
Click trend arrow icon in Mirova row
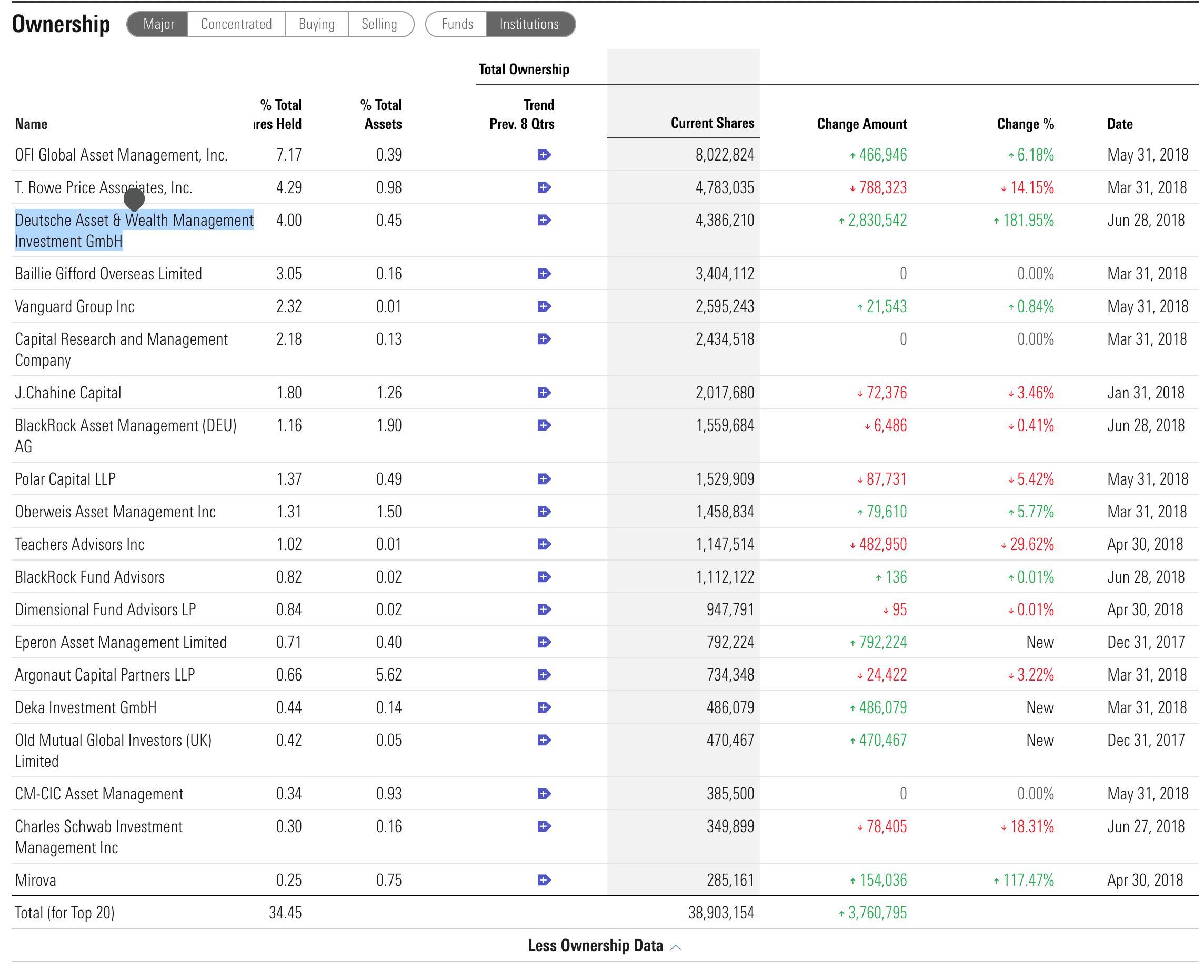click(x=544, y=880)
